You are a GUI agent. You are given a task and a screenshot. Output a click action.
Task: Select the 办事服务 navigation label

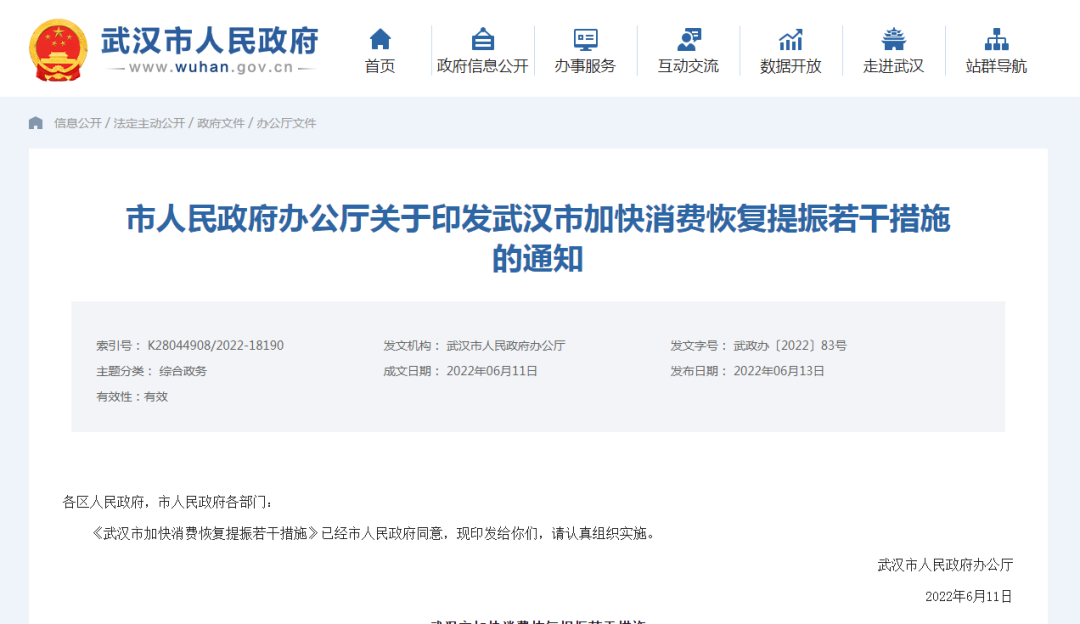(585, 66)
